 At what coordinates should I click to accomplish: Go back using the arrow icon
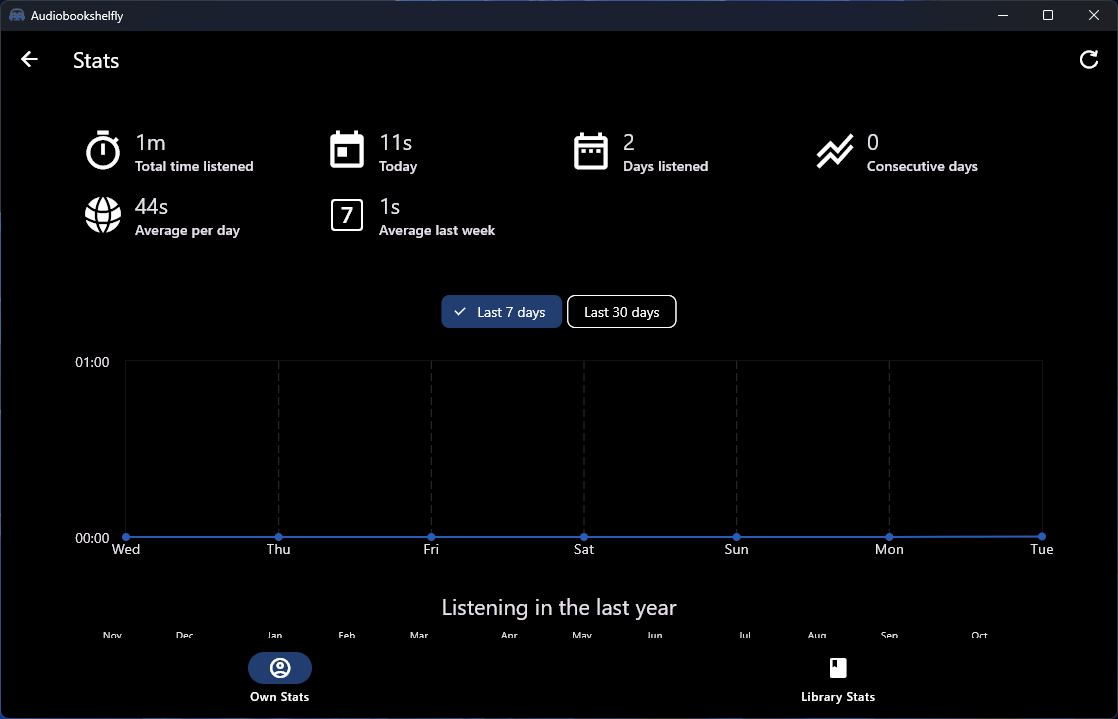[29, 59]
